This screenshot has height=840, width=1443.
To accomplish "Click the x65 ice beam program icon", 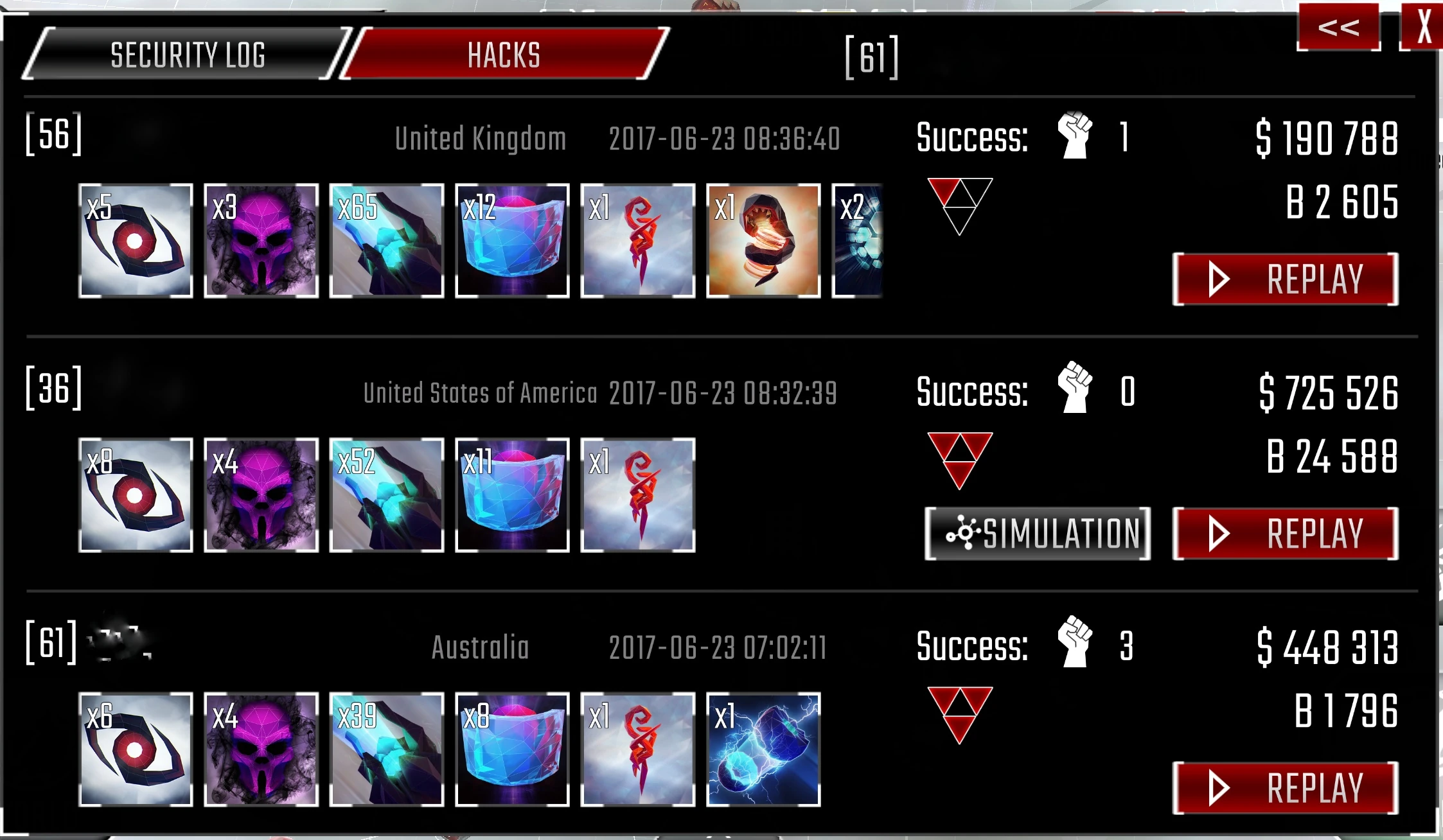I will click(x=387, y=241).
